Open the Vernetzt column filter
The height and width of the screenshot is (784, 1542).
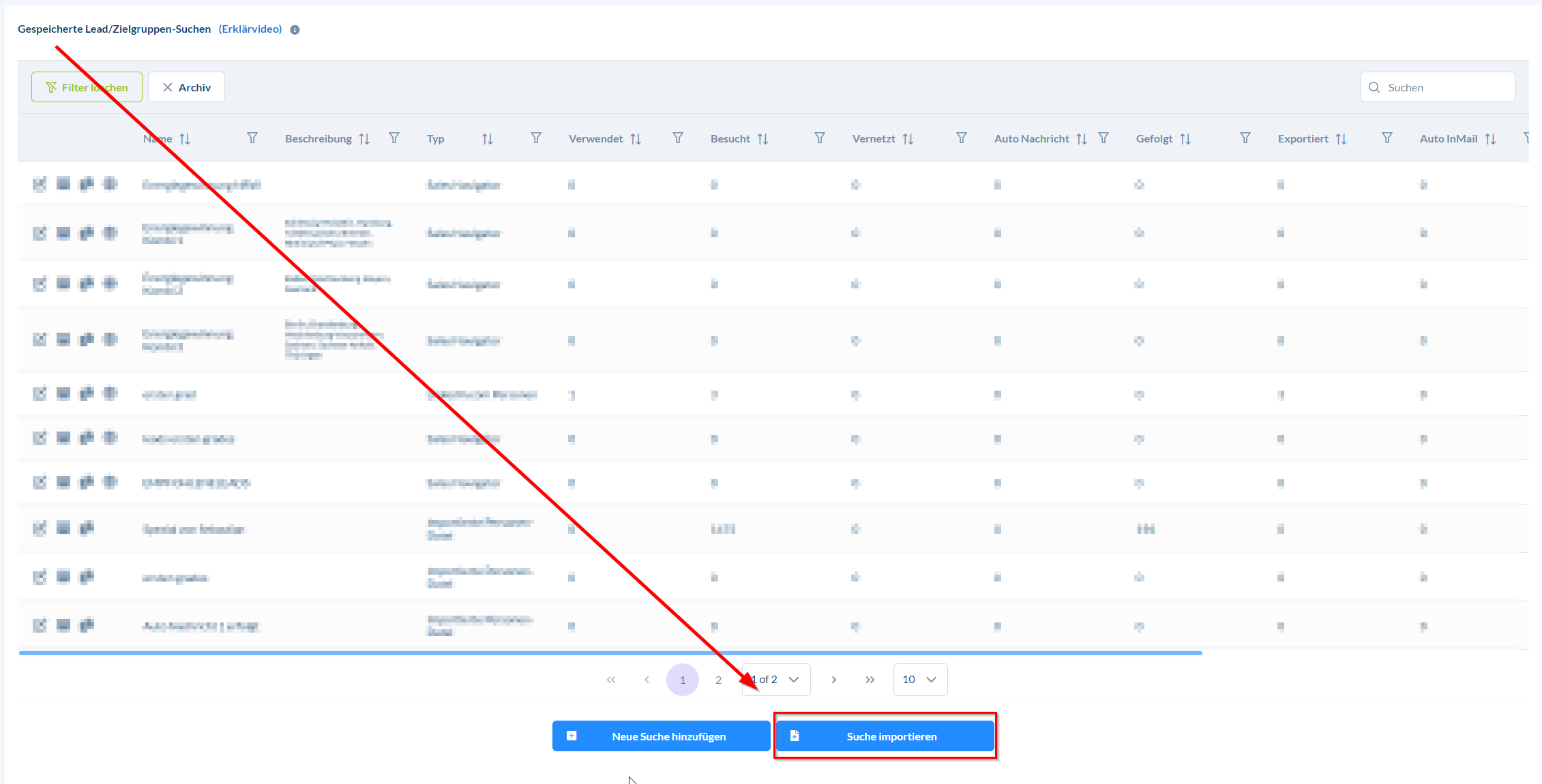pyautogui.click(x=962, y=138)
